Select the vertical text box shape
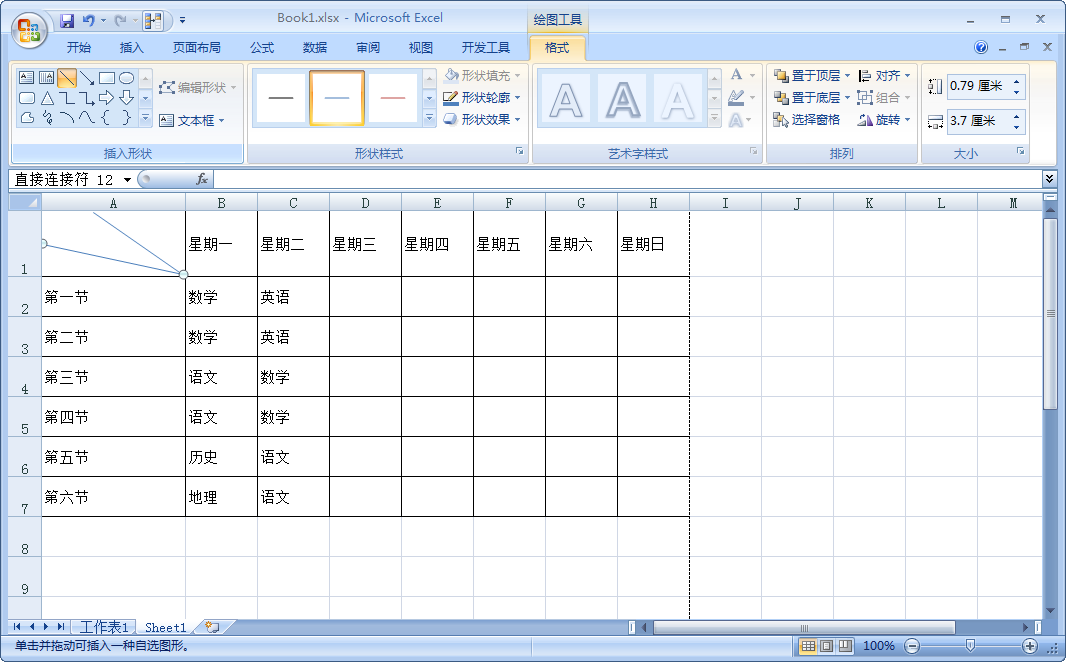This screenshot has width=1066, height=662. (x=46, y=77)
